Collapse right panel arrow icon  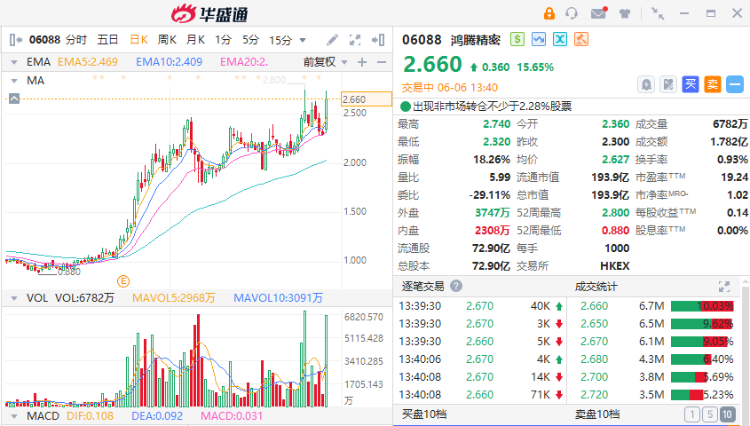pos(378,40)
